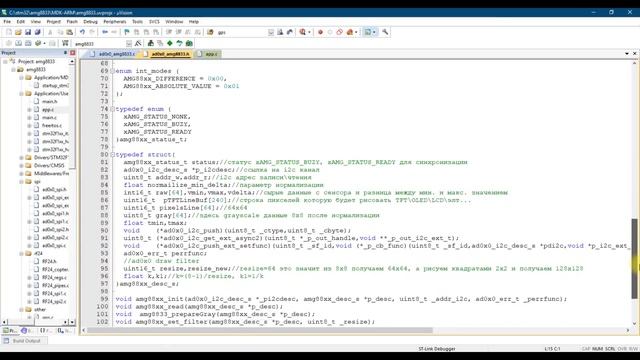The height and width of the screenshot is (360, 640).
Task: Collapse the Project: amg8833 tree root
Action: (5, 61)
